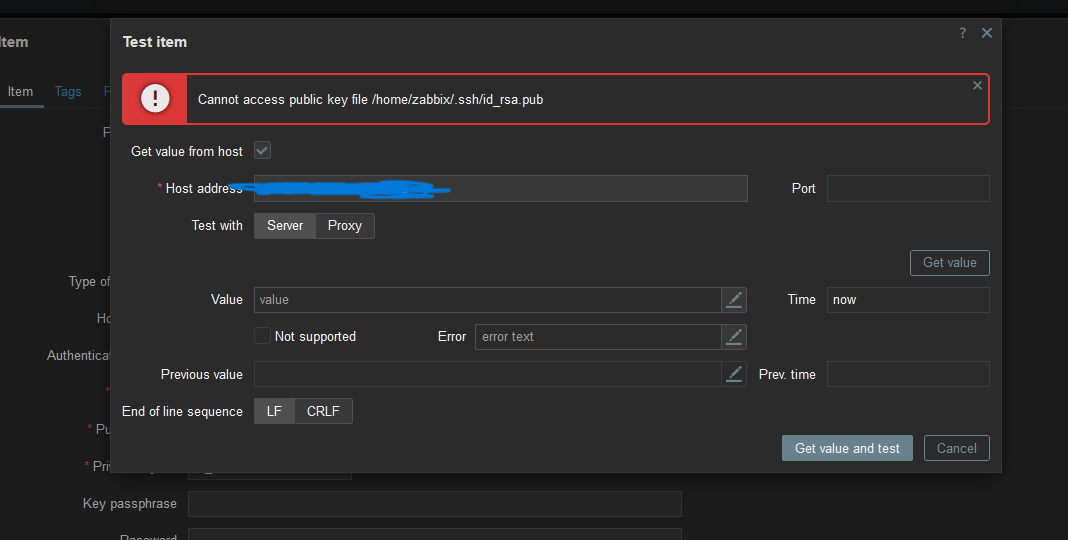Switch to the Item tab in background form
The width and height of the screenshot is (1068, 540).
(x=20, y=92)
